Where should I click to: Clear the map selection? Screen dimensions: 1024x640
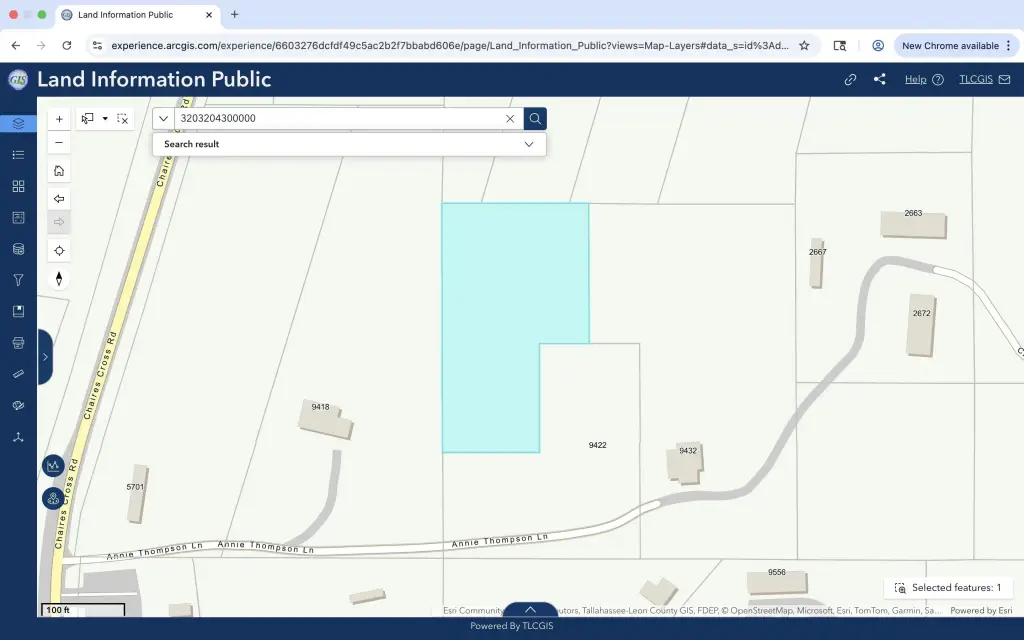pyautogui.click(x=122, y=119)
